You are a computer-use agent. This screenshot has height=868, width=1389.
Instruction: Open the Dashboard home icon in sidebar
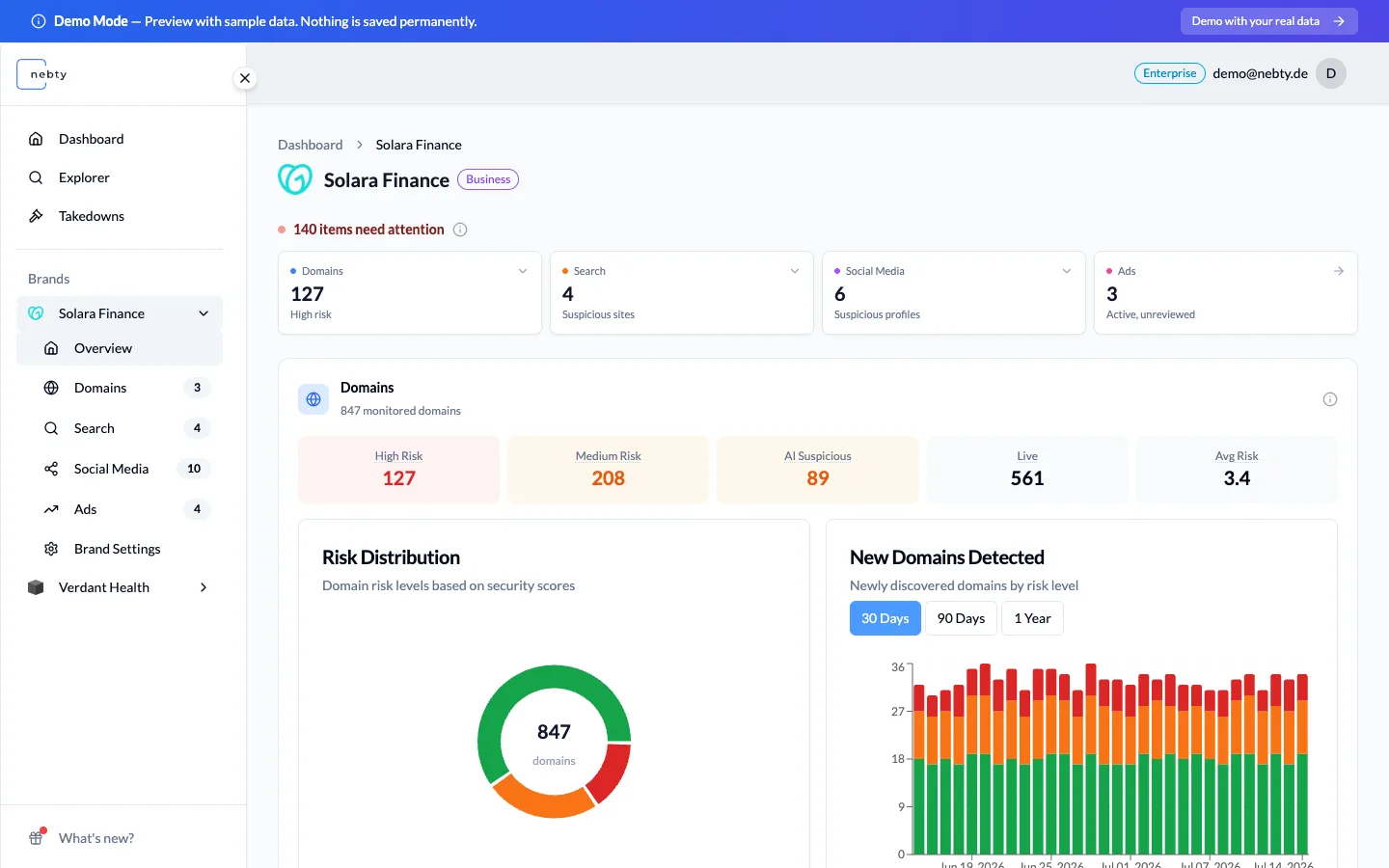(36, 139)
